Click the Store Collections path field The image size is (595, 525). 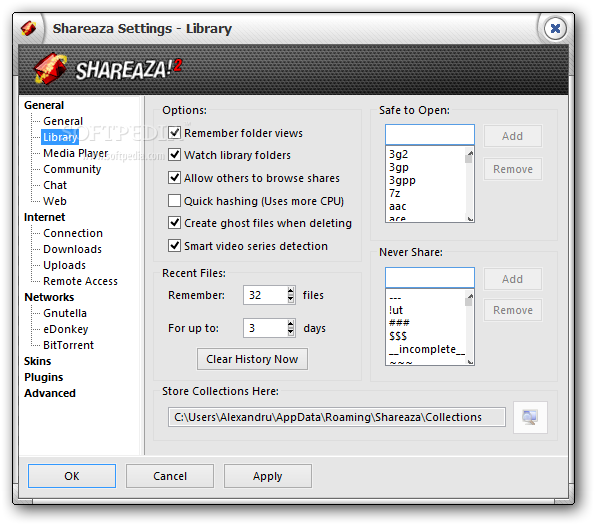pyautogui.click(x=337, y=417)
